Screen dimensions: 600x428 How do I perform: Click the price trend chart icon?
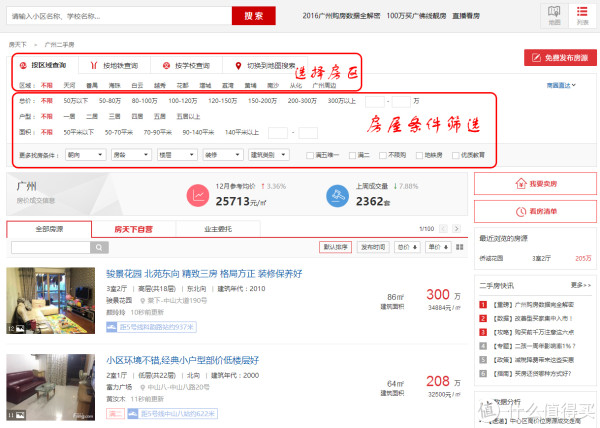tap(198, 195)
